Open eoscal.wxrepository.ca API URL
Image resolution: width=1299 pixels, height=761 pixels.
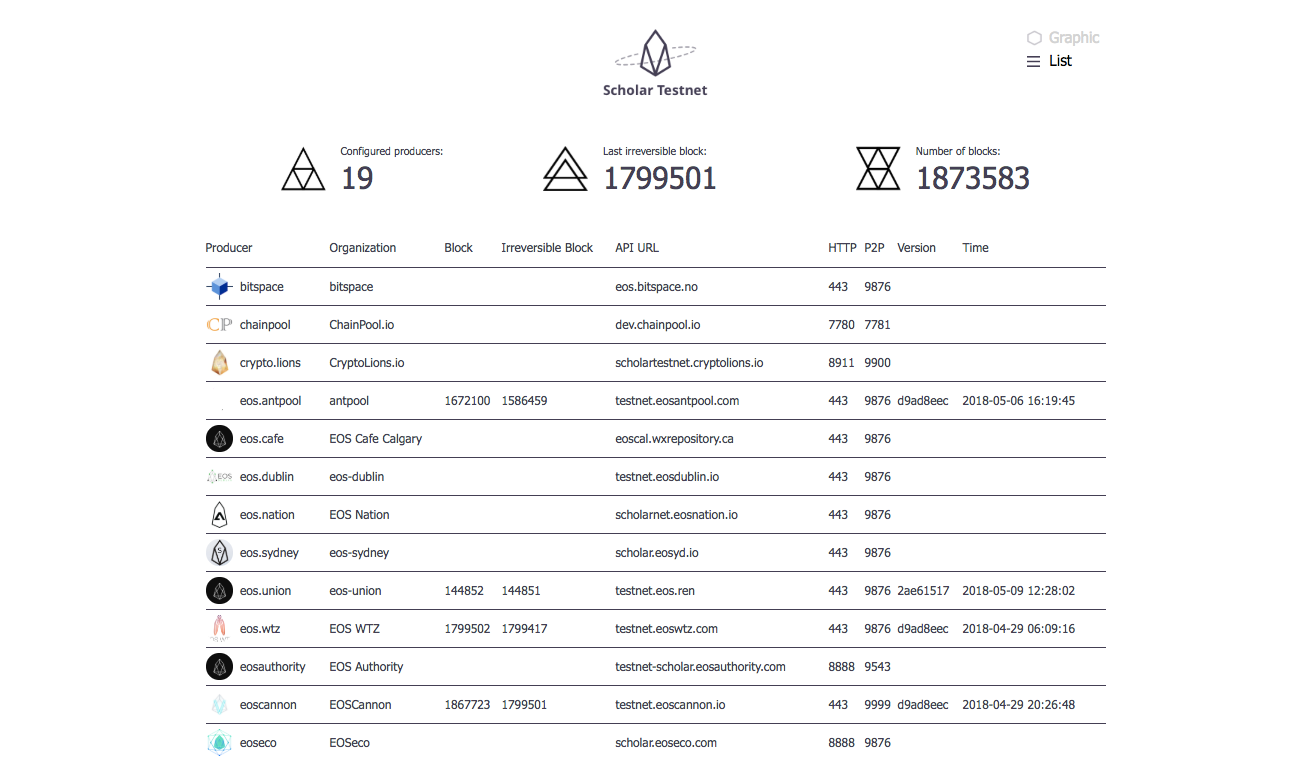[x=675, y=439]
